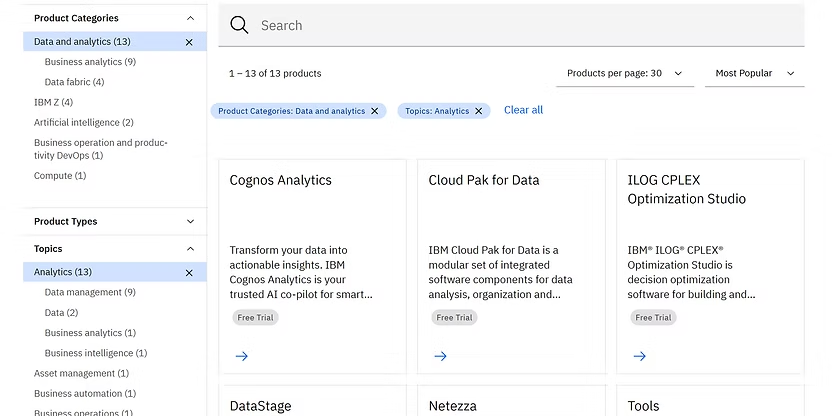Open the Products per page dropdown
This screenshot has width=834, height=416.
pos(625,73)
